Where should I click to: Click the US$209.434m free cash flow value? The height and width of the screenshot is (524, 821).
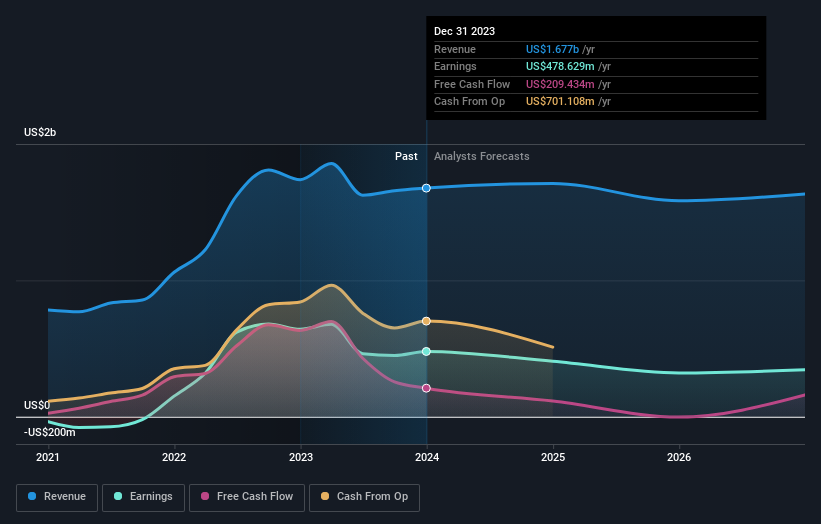pyautogui.click(x=560, y=84)
